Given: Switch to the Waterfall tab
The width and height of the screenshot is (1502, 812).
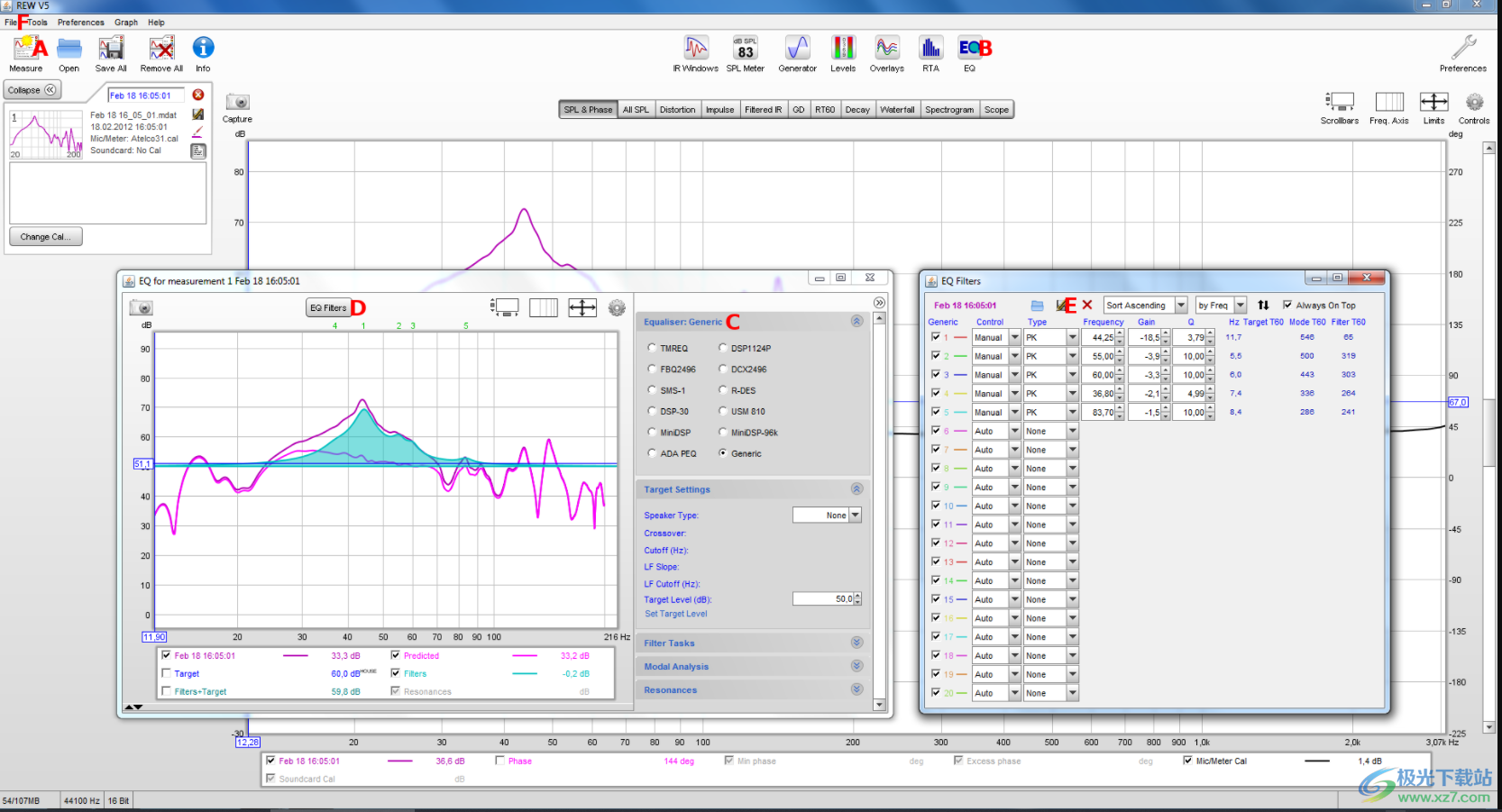Looking at the screenshot, I should click(897, 110).
